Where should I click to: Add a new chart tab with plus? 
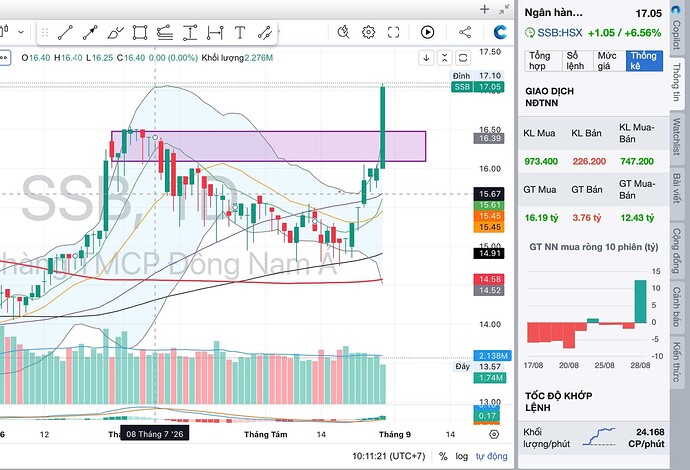[484, 9]
